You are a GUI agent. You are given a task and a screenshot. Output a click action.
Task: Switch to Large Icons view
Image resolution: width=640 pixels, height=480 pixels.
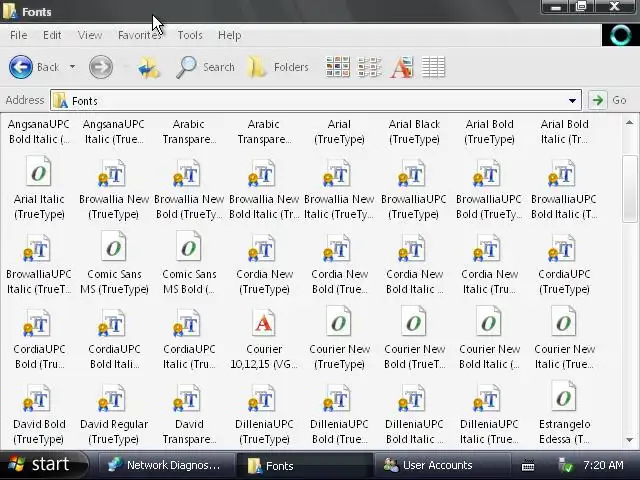point(338,67)
